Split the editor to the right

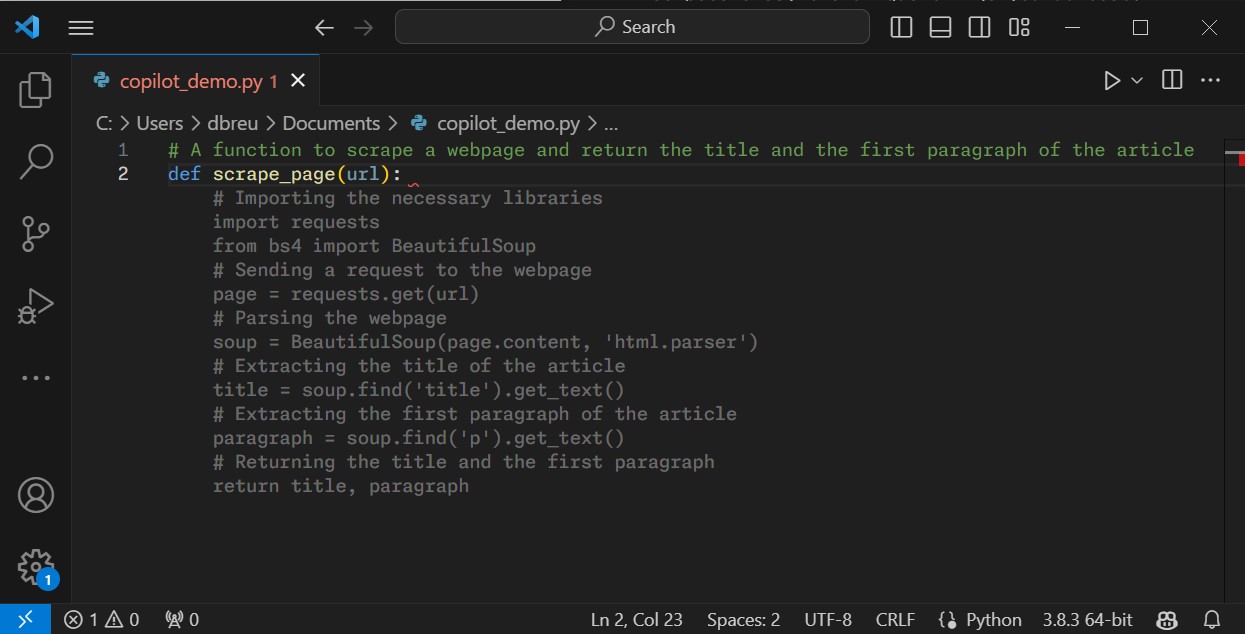1170,80
